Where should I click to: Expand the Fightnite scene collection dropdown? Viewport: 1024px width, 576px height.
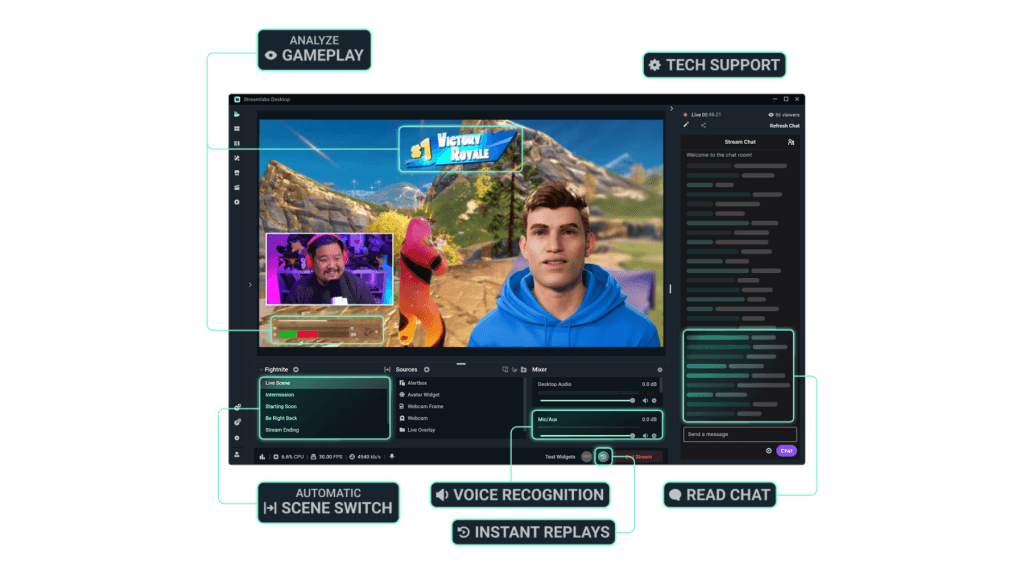click(x=261, y=370)
